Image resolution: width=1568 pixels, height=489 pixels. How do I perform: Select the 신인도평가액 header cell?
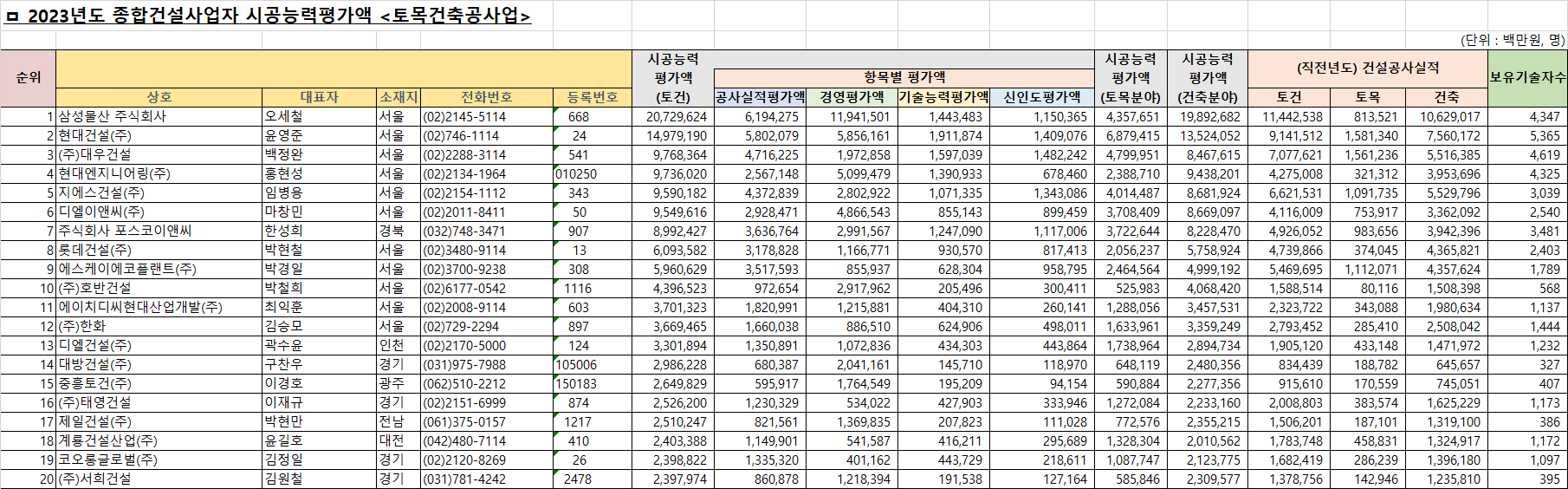[1042, 97]
